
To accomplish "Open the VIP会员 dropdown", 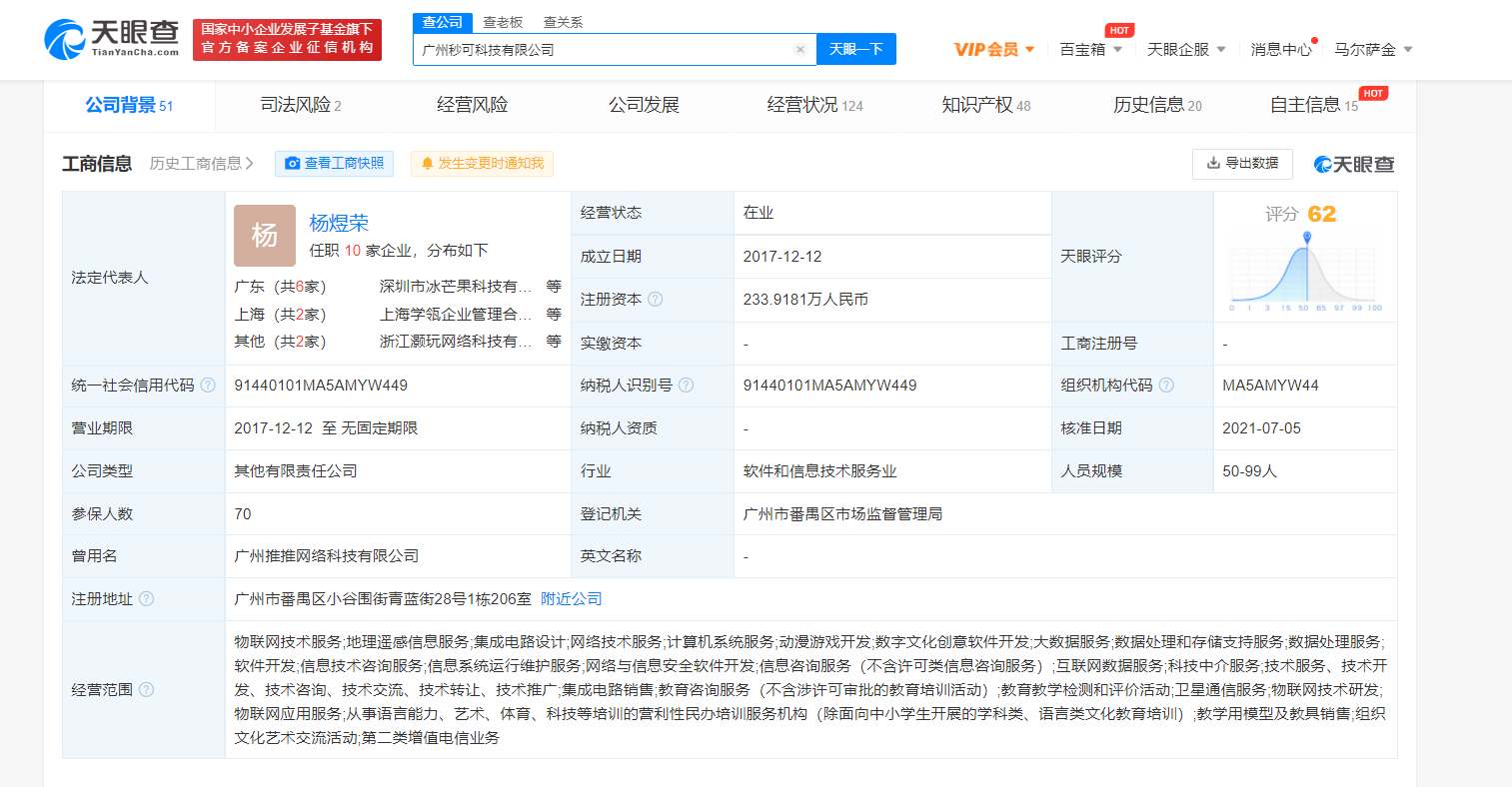I will [994, 49].
